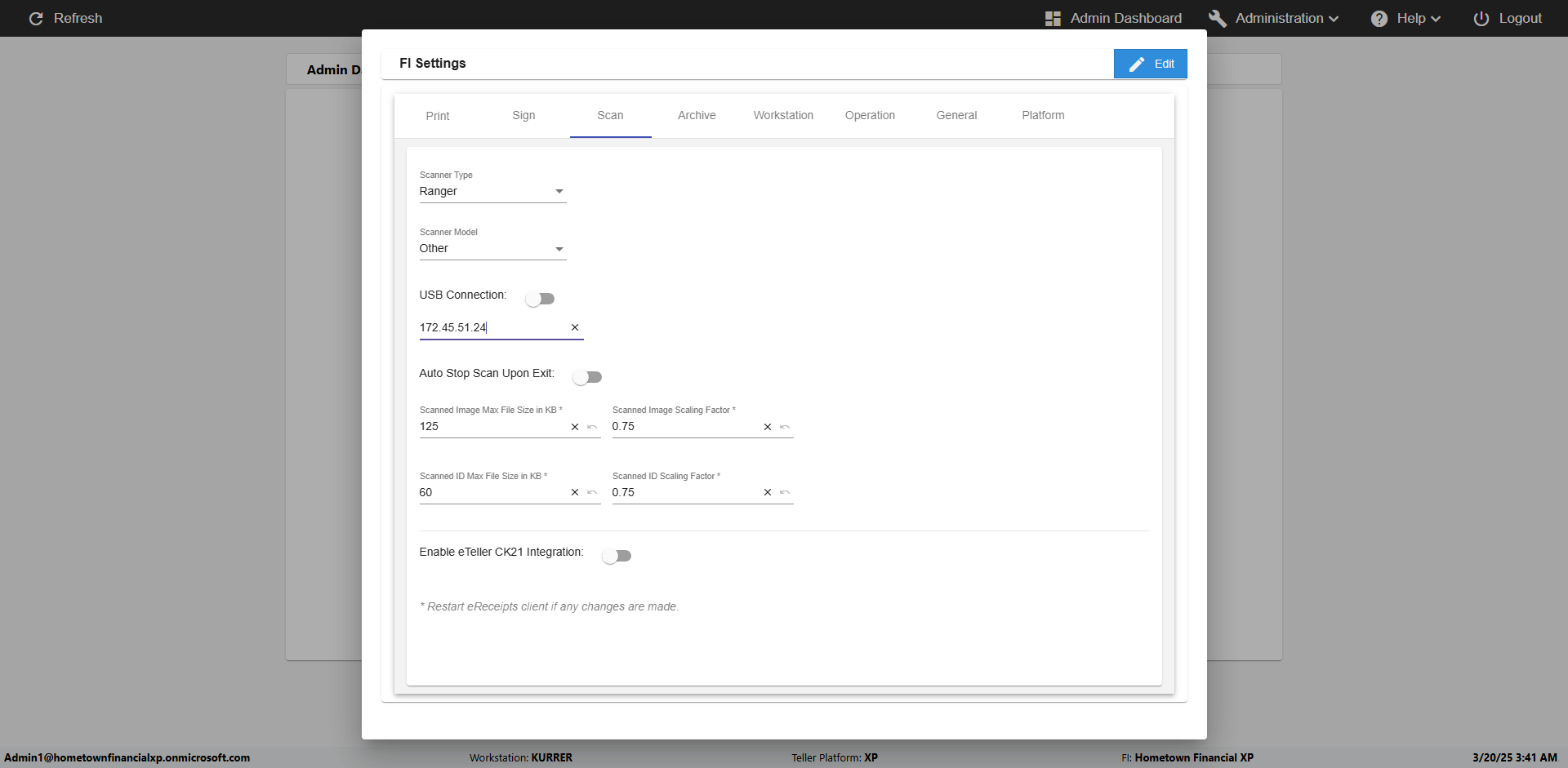Click Auto Stop Scan Upon Exit label
The width and height of the screenshot is (1568, 768).
coord(487,373)
